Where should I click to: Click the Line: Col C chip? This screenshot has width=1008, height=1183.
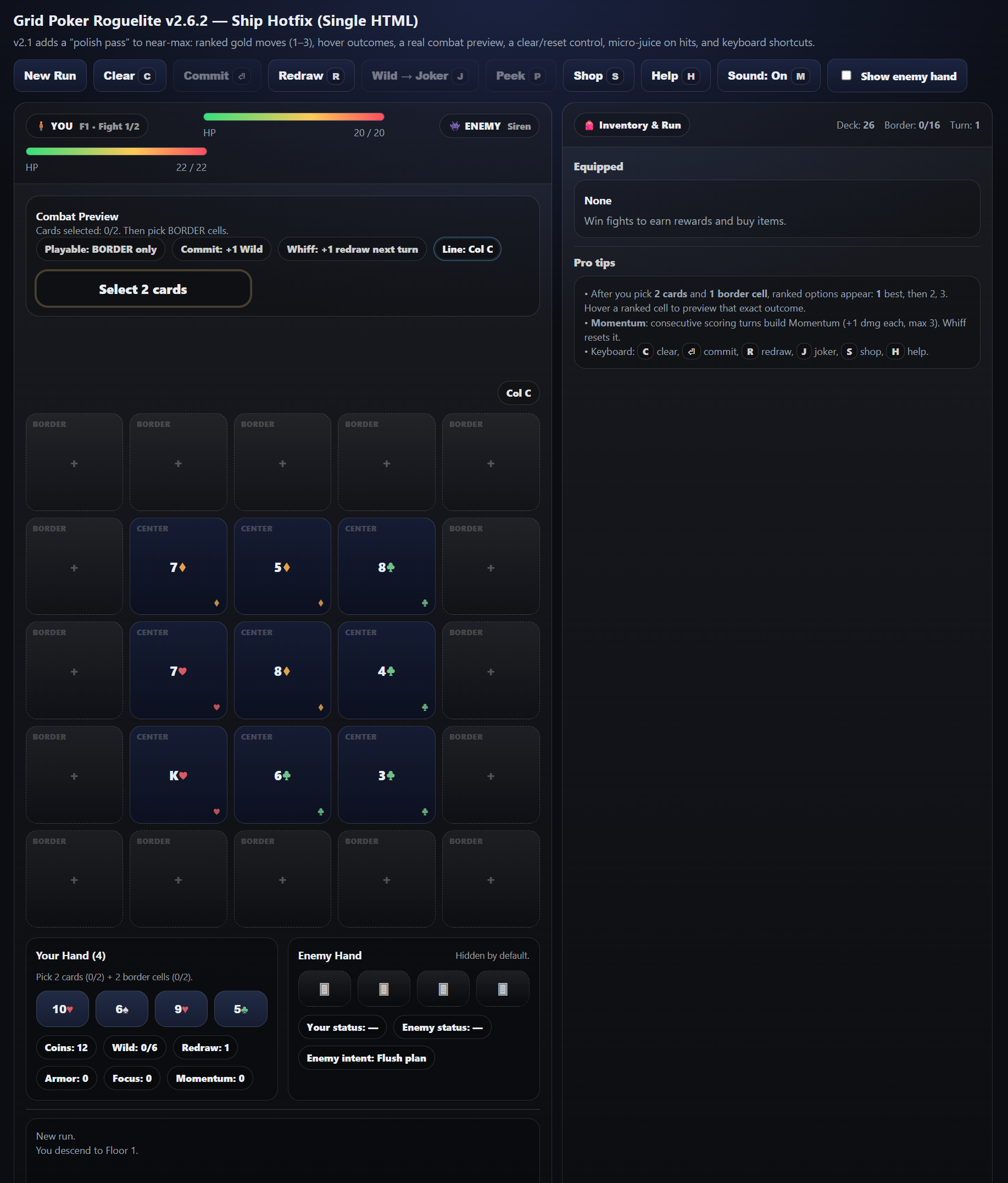pyautogui.click(x=467, y=249)
